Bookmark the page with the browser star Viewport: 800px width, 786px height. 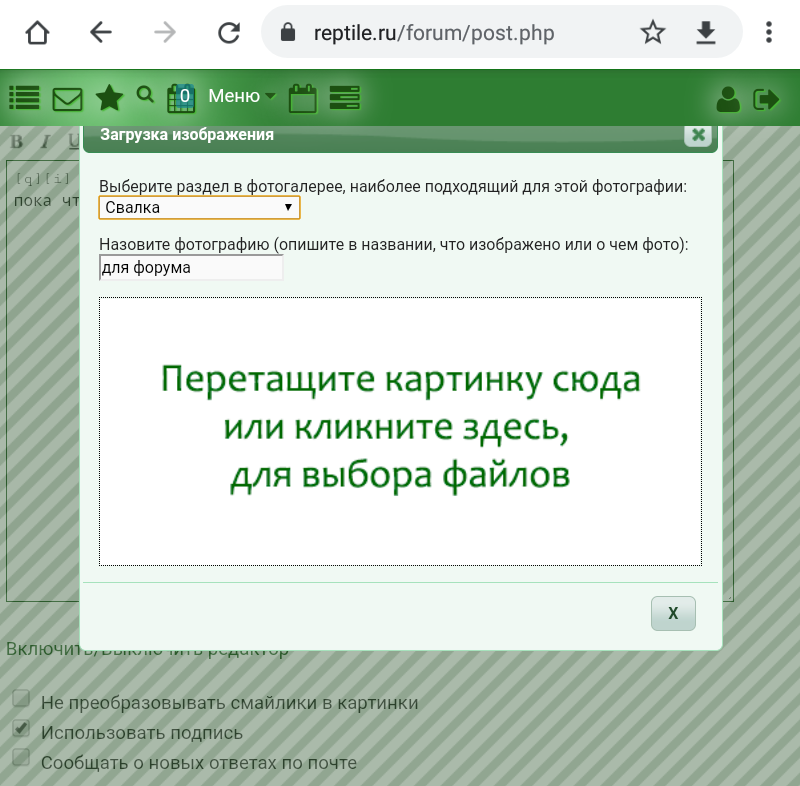click(653, 32)
